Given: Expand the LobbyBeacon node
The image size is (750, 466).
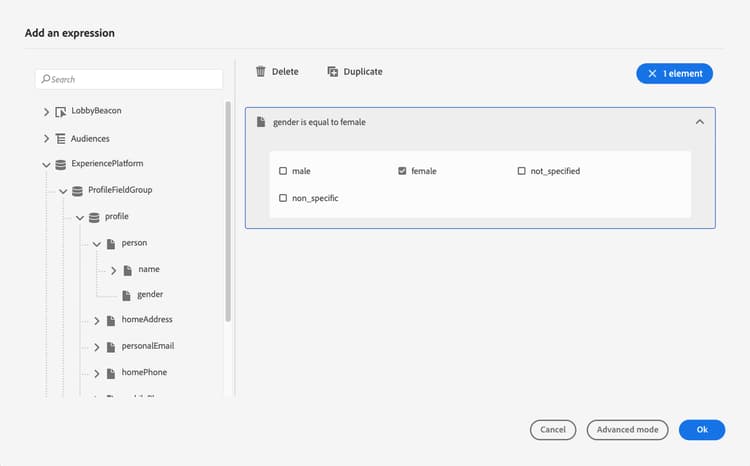Looking at the screenshot, I should 46,112.
